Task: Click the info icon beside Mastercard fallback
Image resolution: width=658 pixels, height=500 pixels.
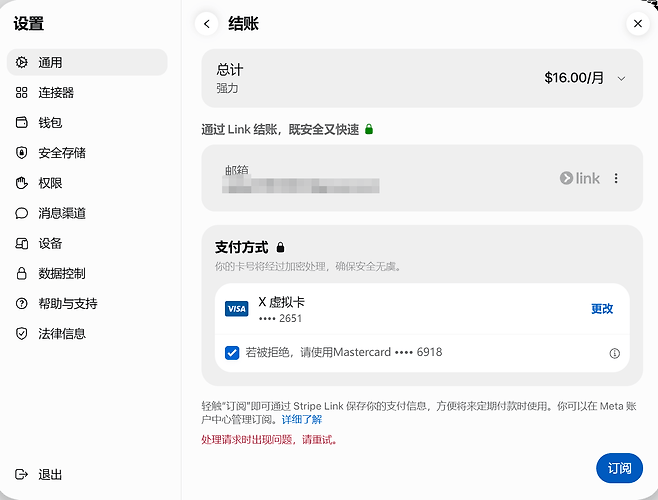Action: click(x=614, y=353)
